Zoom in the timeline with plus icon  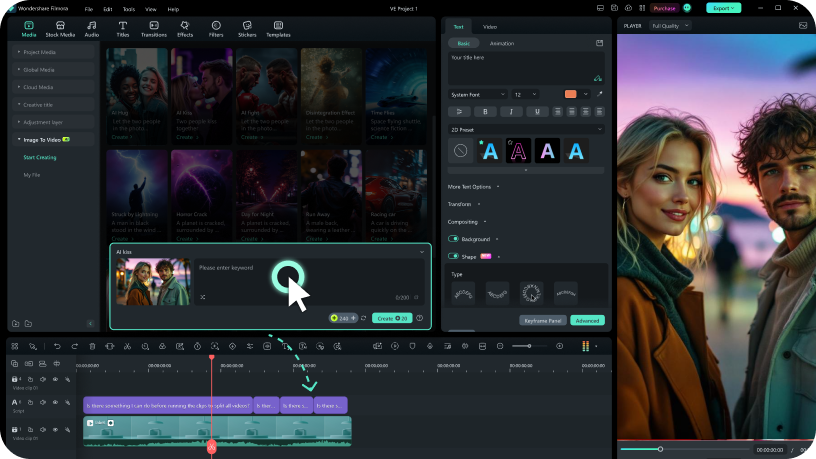(560, 347)
